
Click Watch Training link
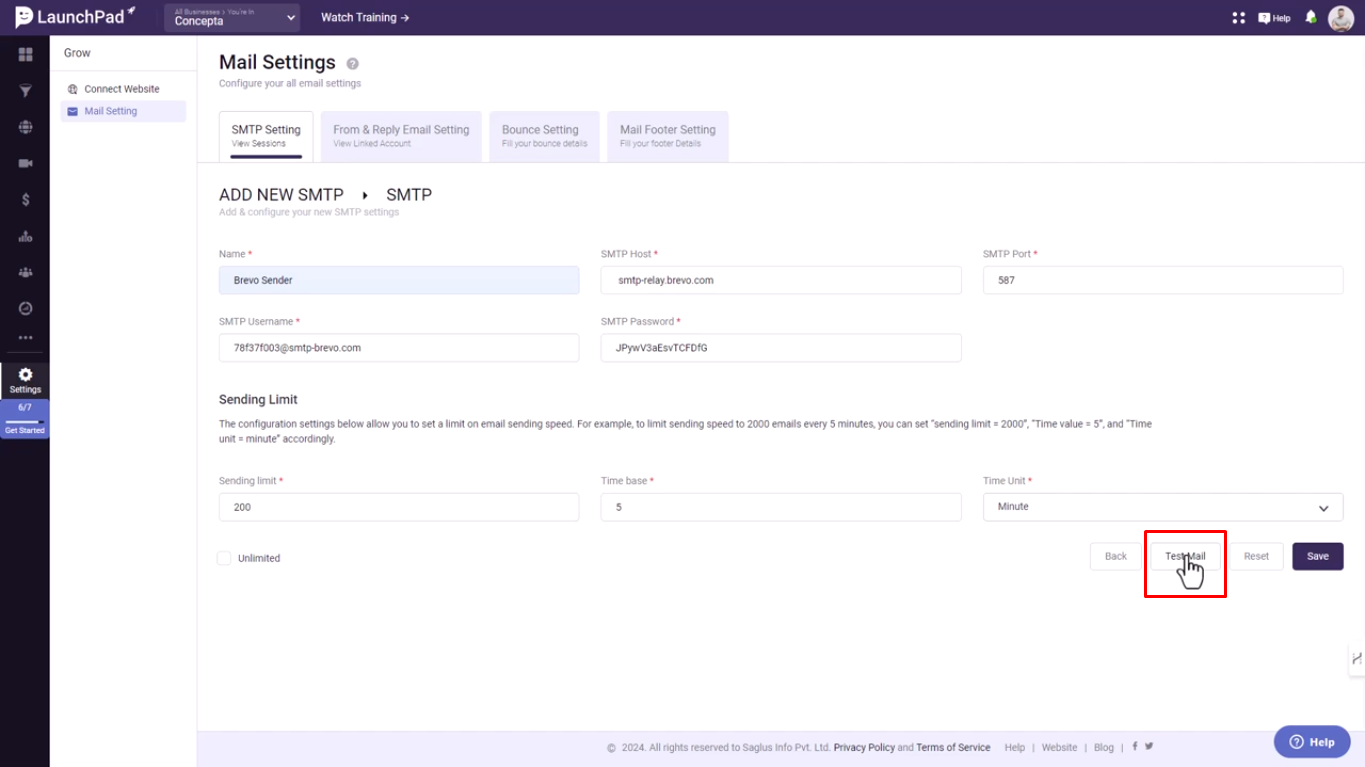click(x=365, y=18)
